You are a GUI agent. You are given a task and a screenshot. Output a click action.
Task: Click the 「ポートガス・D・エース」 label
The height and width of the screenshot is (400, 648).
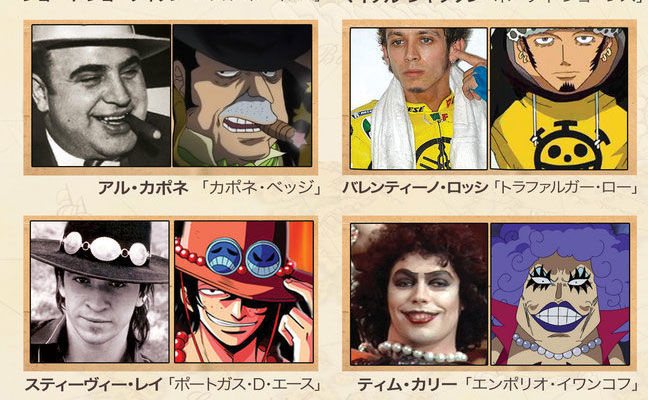tap(244, 385)
